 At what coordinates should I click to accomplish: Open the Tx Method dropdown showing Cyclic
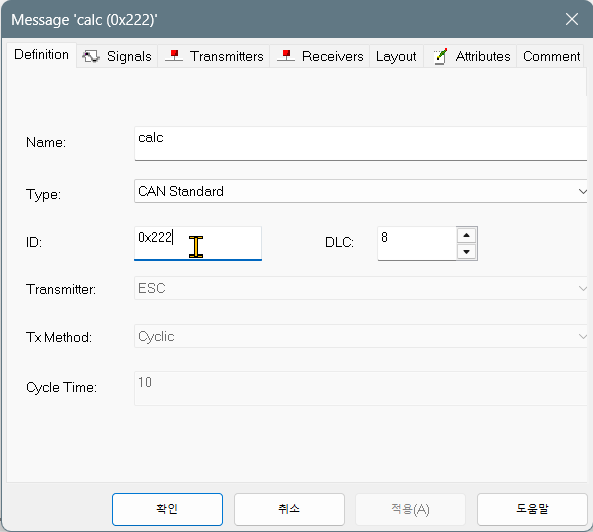click(x=360, y=336)
